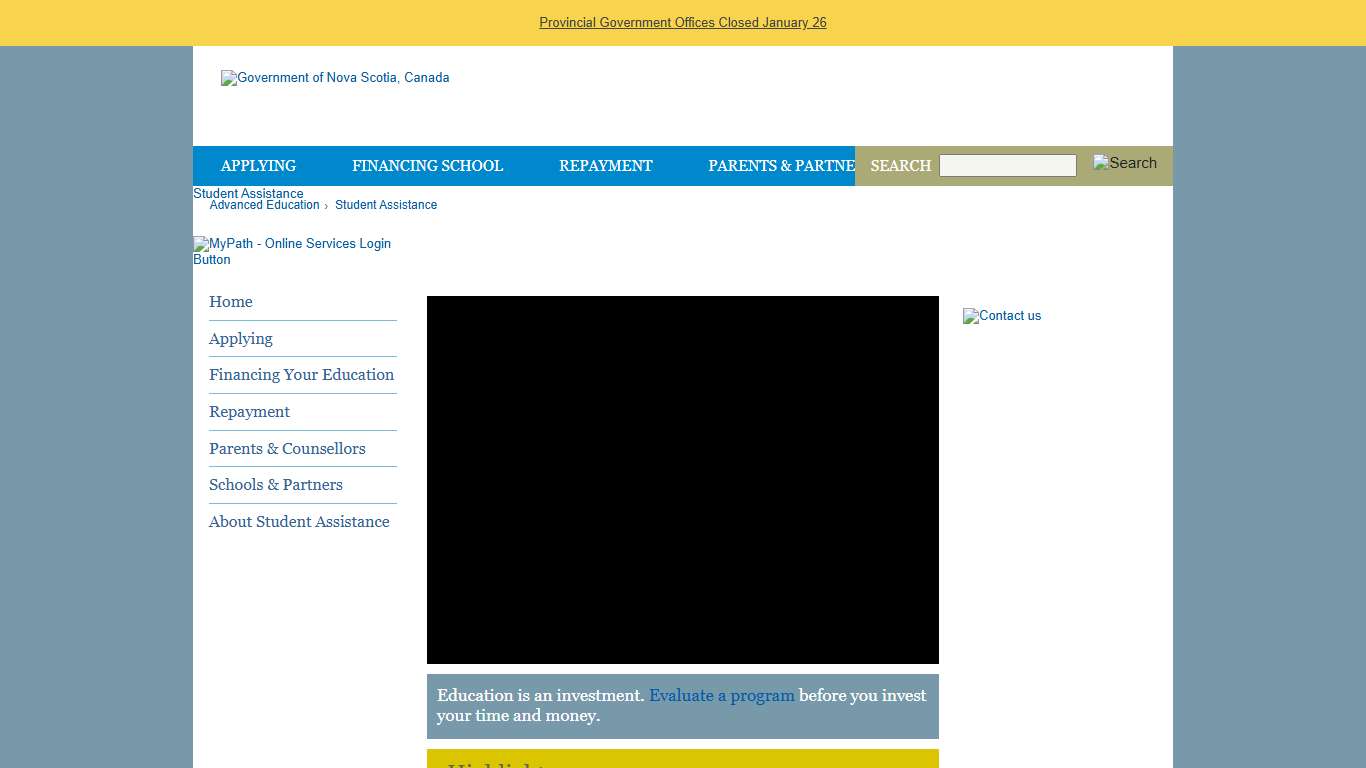Select Applying in the sidebar
This screenshot has width=1366, height=768.
point(240,339)
